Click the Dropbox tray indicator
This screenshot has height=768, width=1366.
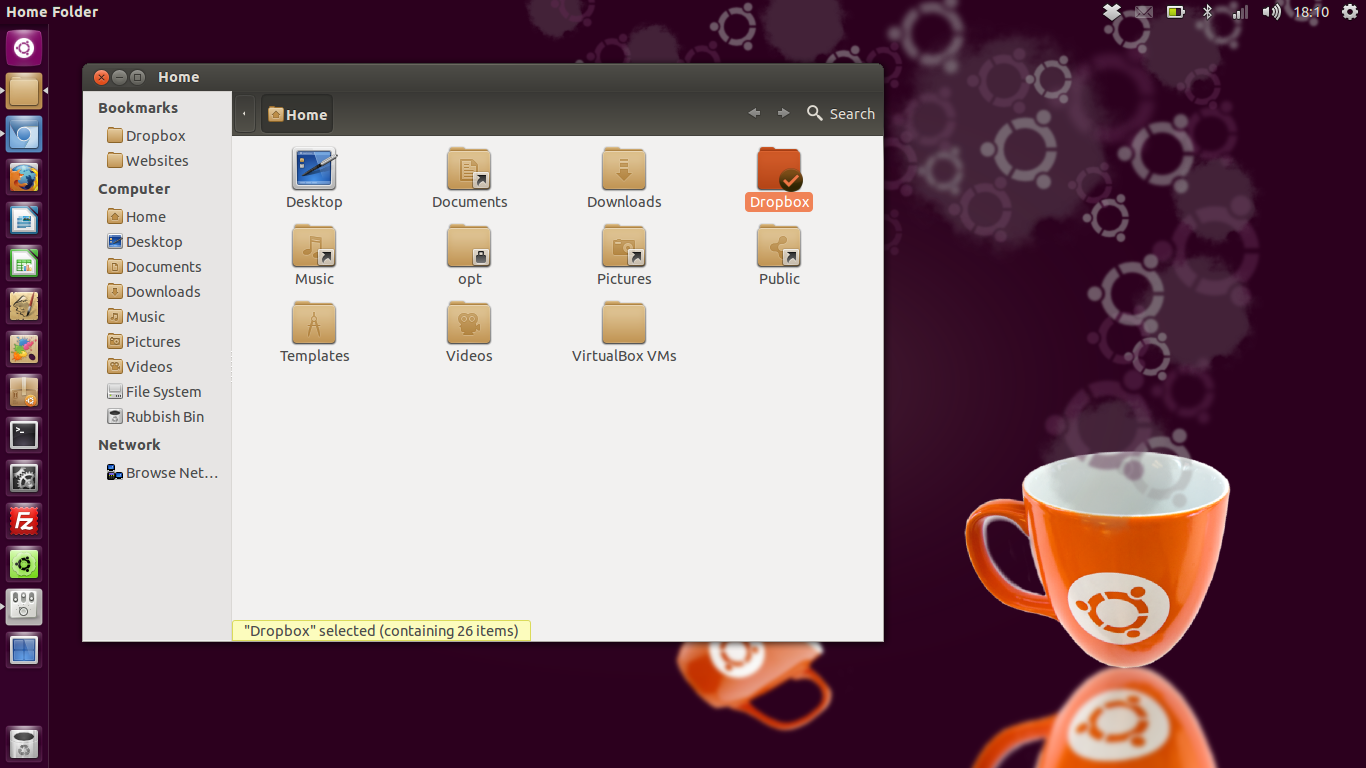click(1112, 12)
